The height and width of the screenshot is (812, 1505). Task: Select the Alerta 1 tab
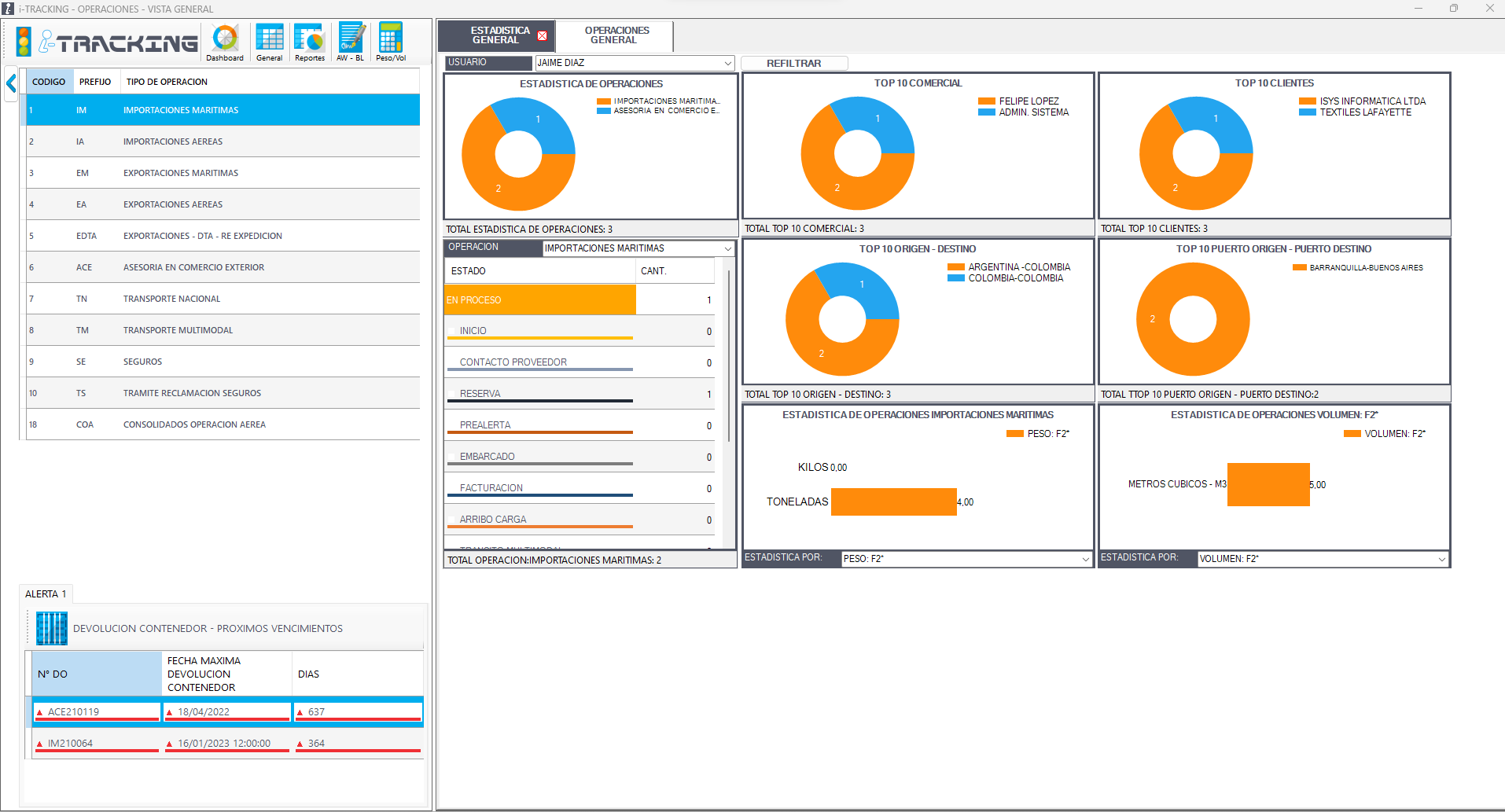click(46, 593)
